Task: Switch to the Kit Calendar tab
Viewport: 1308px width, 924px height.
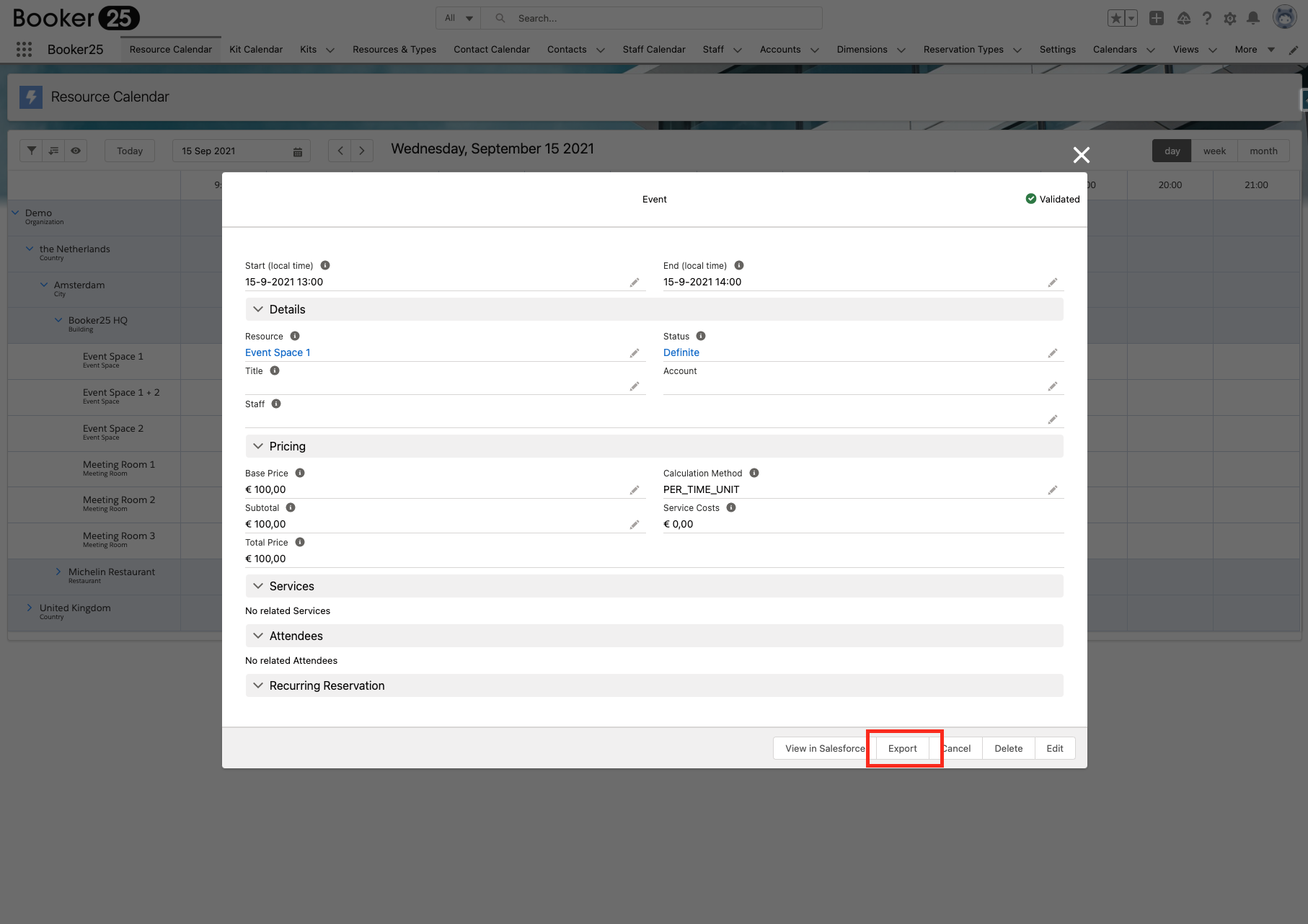Action: pyautogui.click(x=255, y=49)
